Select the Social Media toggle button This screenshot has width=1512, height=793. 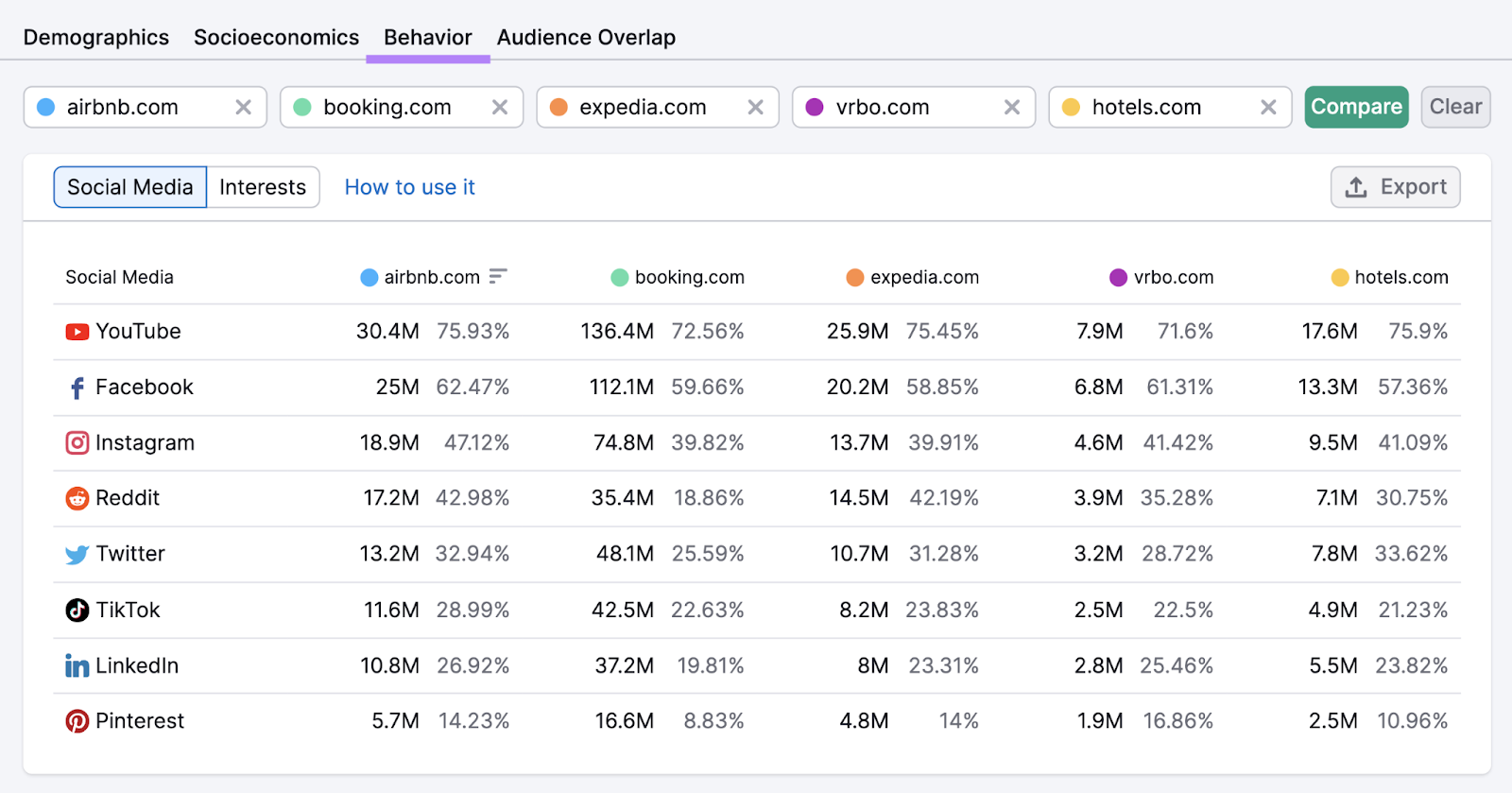tap(130, 187)
